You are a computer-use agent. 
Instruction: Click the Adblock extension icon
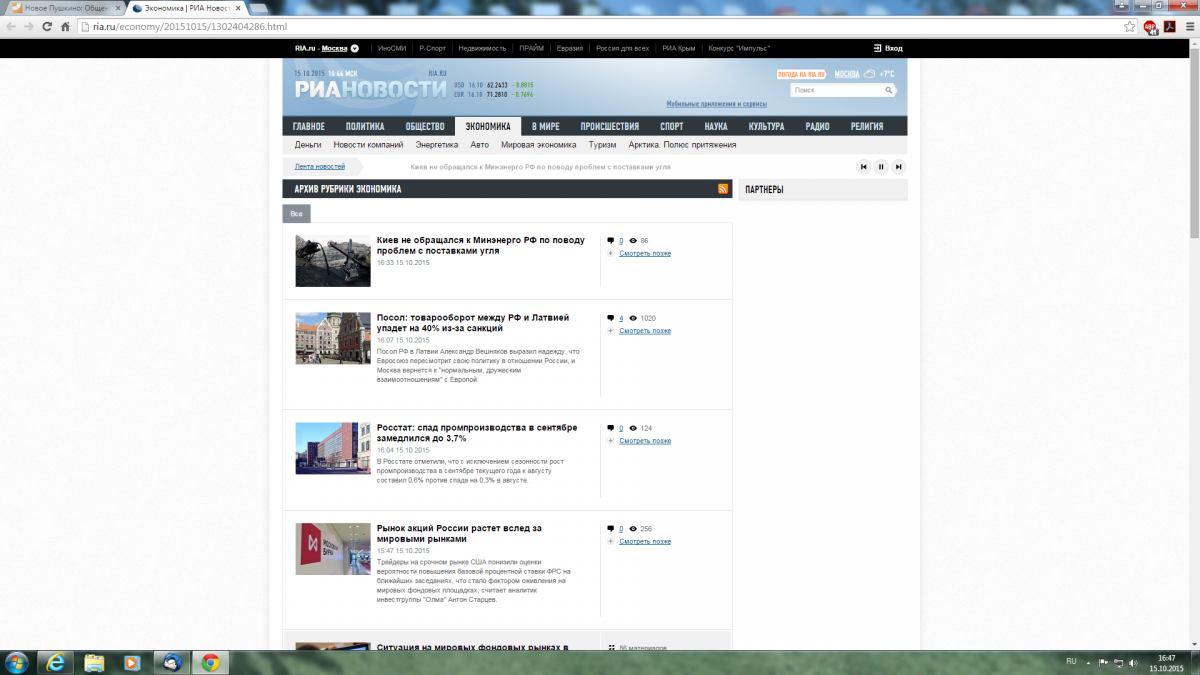pos(1151,27)
